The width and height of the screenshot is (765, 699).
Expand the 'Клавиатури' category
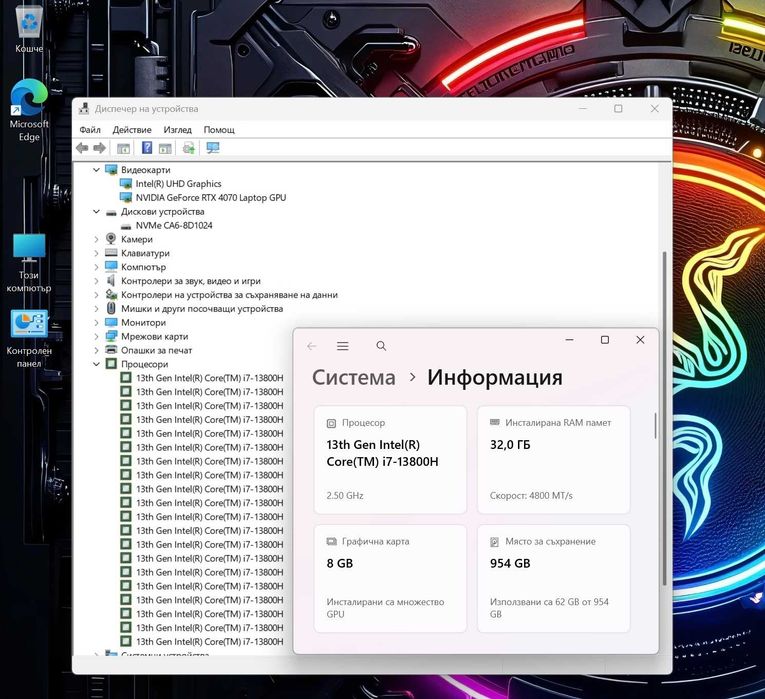pos(97,253)
